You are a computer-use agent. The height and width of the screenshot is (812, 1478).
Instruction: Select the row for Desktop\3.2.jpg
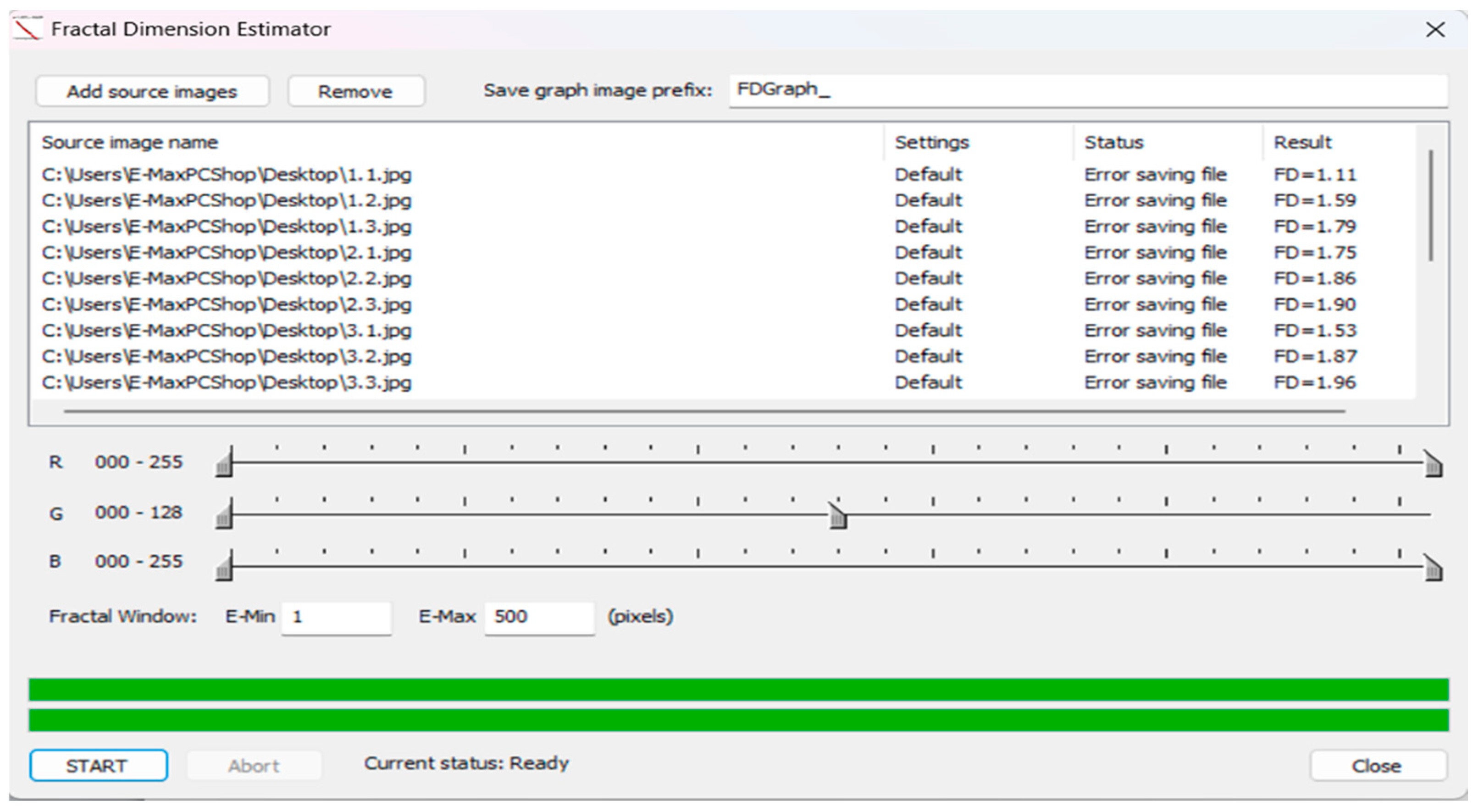point(724,356)
